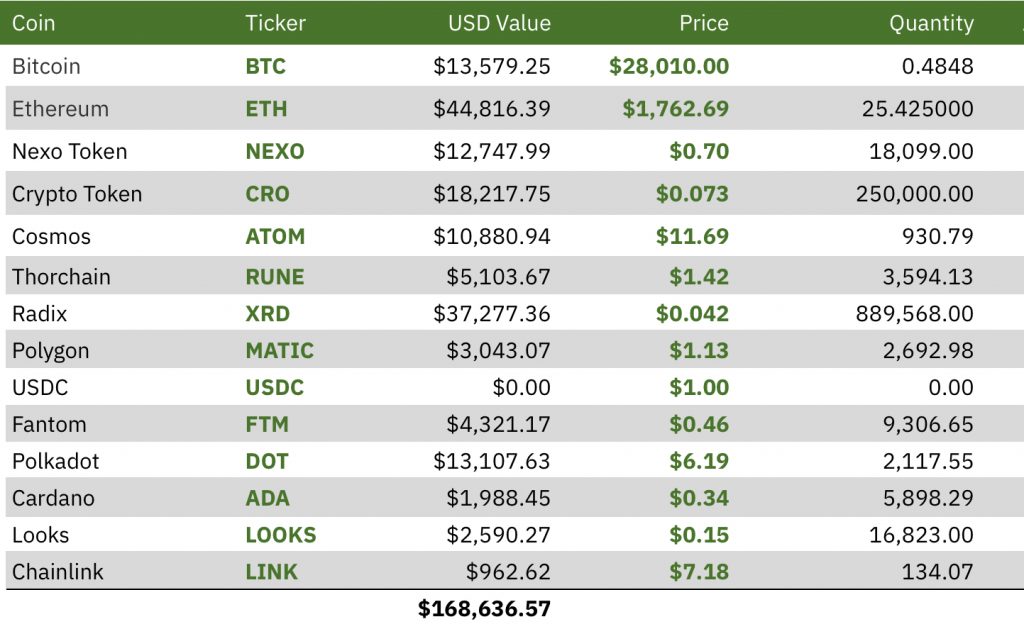This screenshot has height=629, width=1024.
Task: Click the MATIC ticker cell
Action: [x=280, y=351]
